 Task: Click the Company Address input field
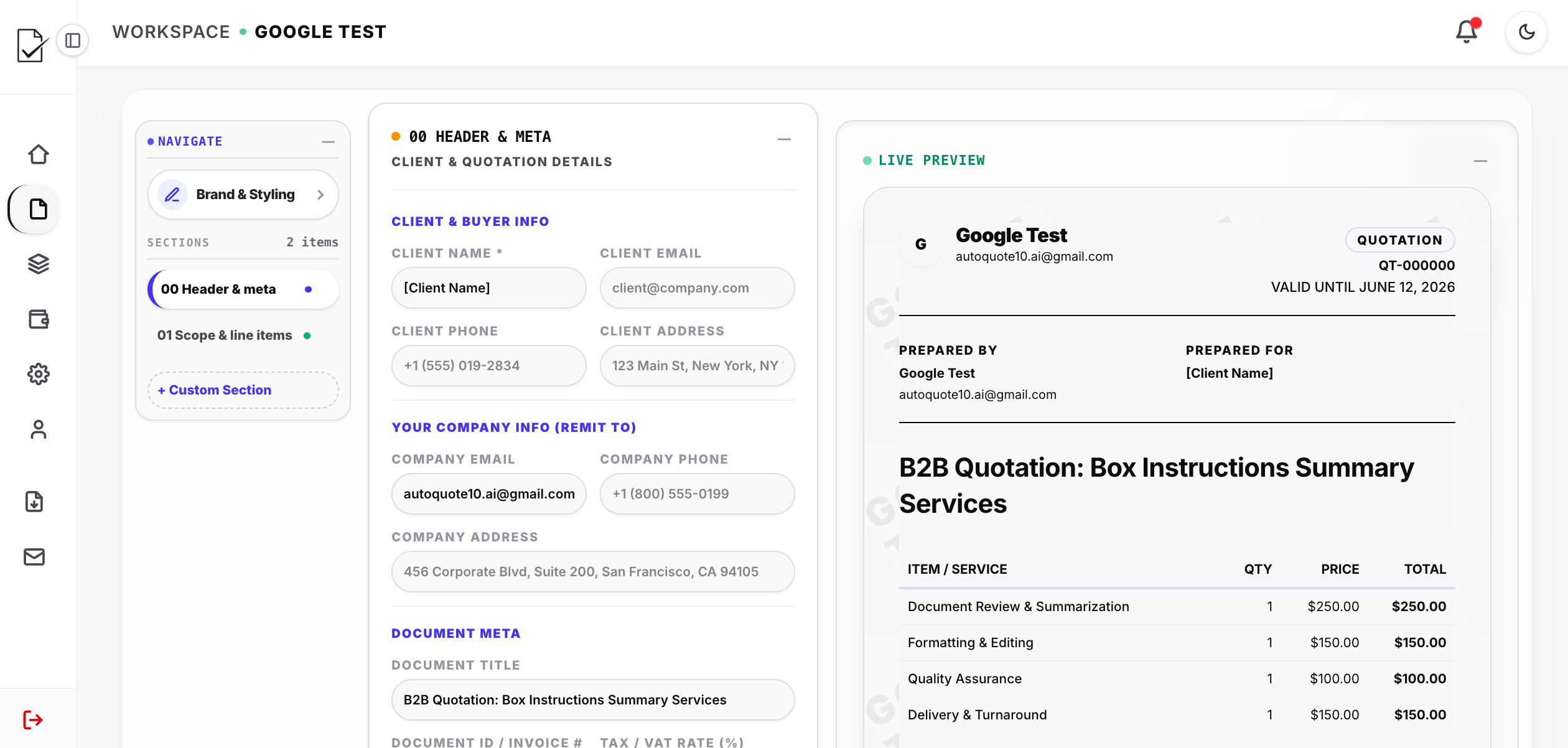pos(593,572)
